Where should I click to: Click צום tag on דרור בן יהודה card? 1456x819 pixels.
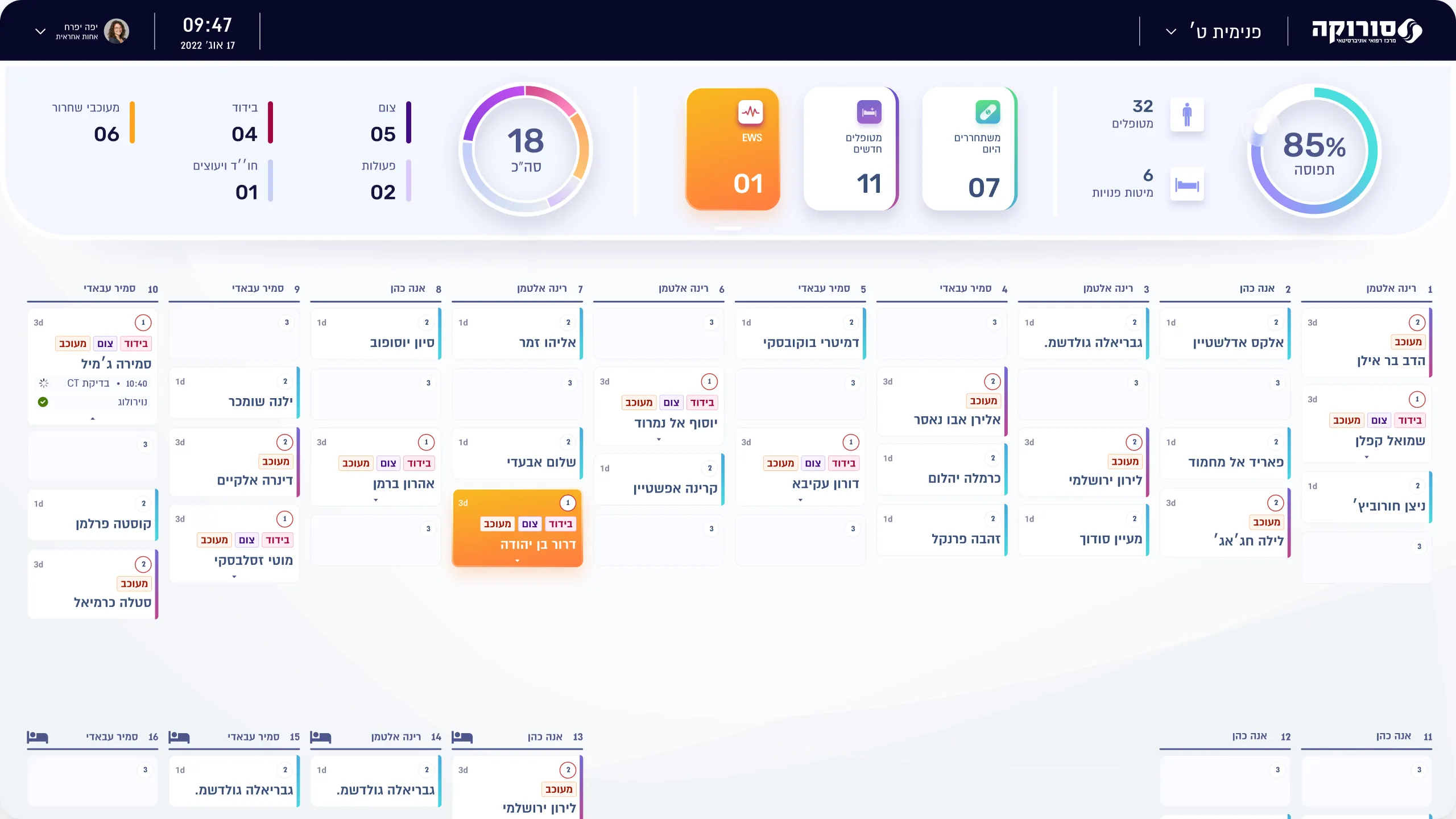(x=530, y=524)
